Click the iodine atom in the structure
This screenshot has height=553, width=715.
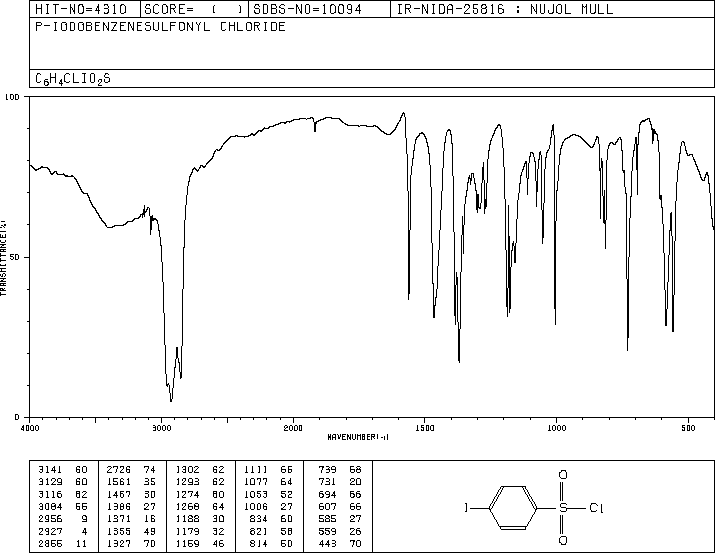point(466,507)
